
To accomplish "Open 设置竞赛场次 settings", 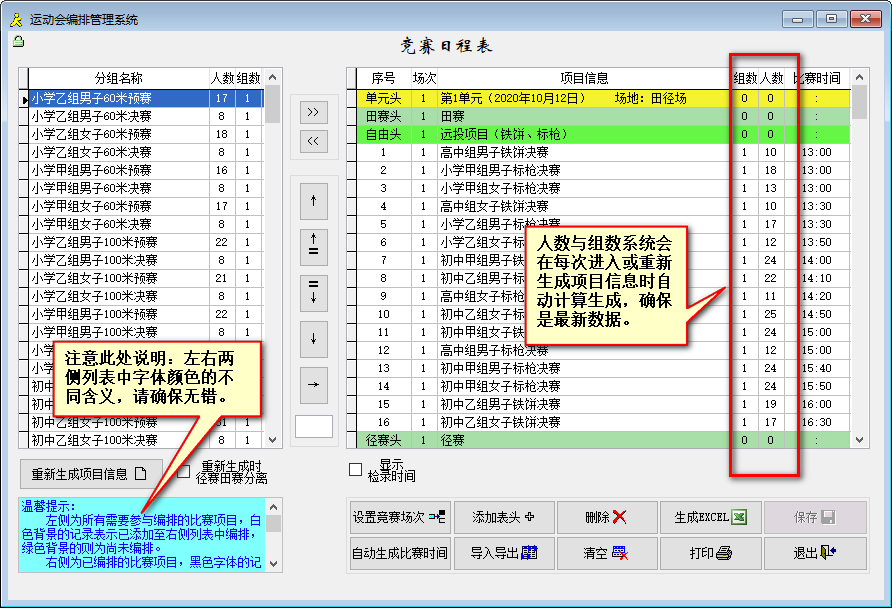I will [x=399, y=517].
